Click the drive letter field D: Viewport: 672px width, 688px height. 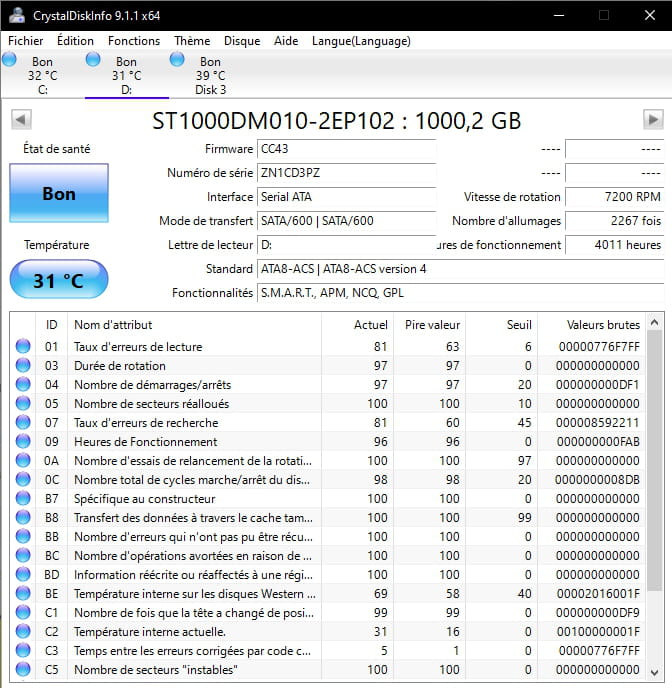pyautogui.click(x=347, y=245)
